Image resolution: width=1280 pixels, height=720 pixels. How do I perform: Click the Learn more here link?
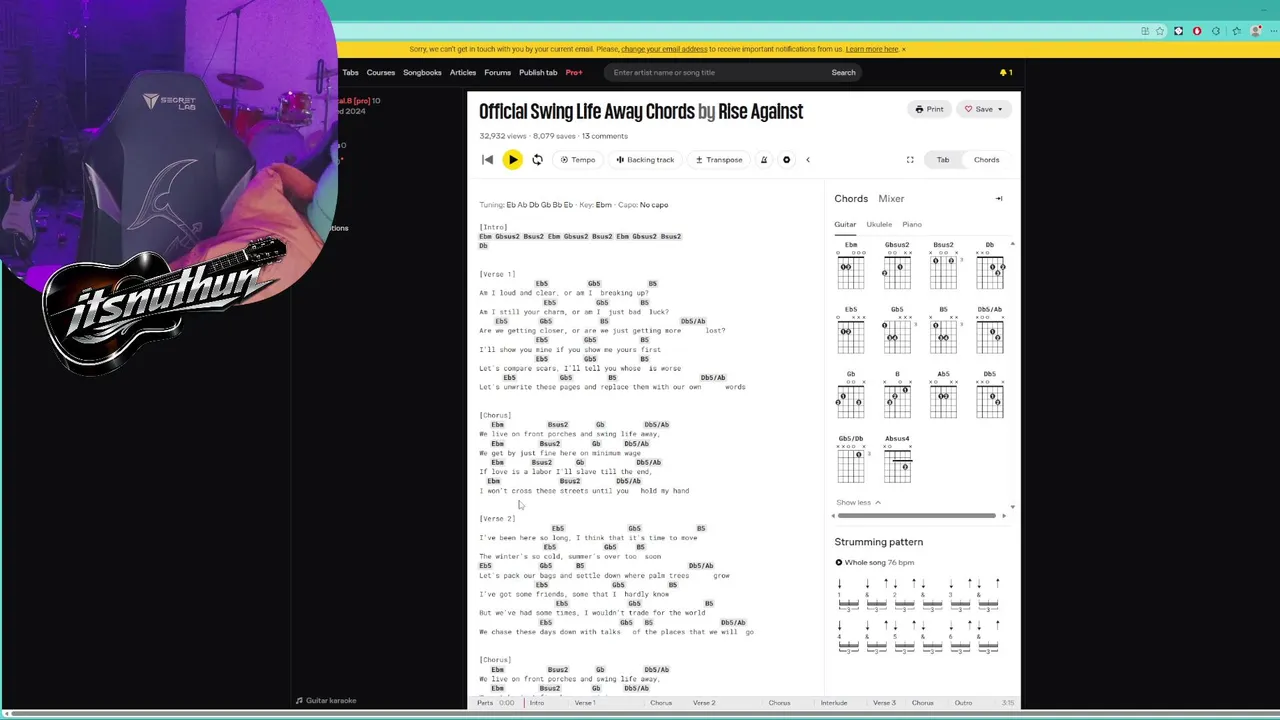(x=872, y=49)
